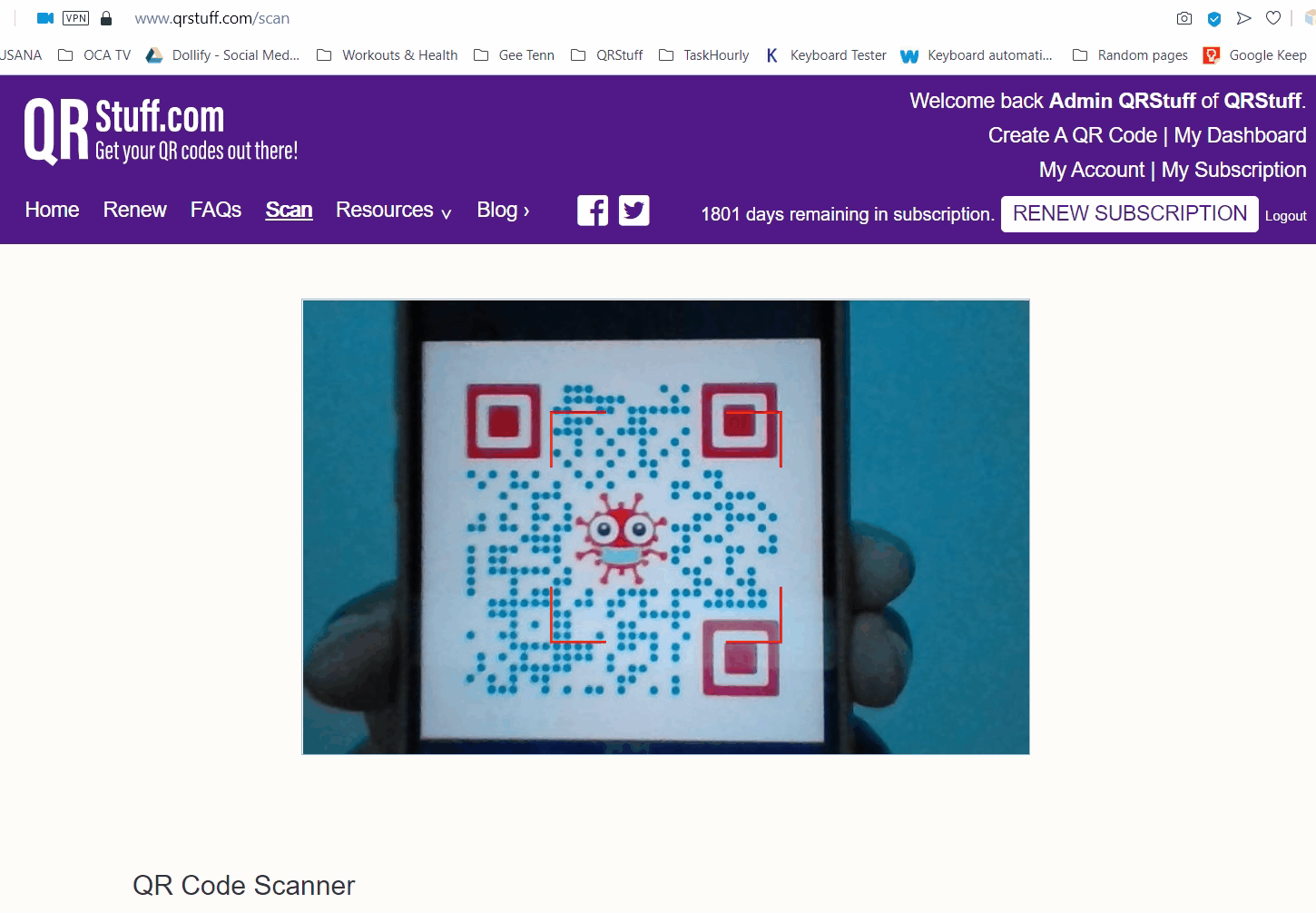Click the QRStuff.com logo
Screen dimensions: 1316x913
point(161,132)
